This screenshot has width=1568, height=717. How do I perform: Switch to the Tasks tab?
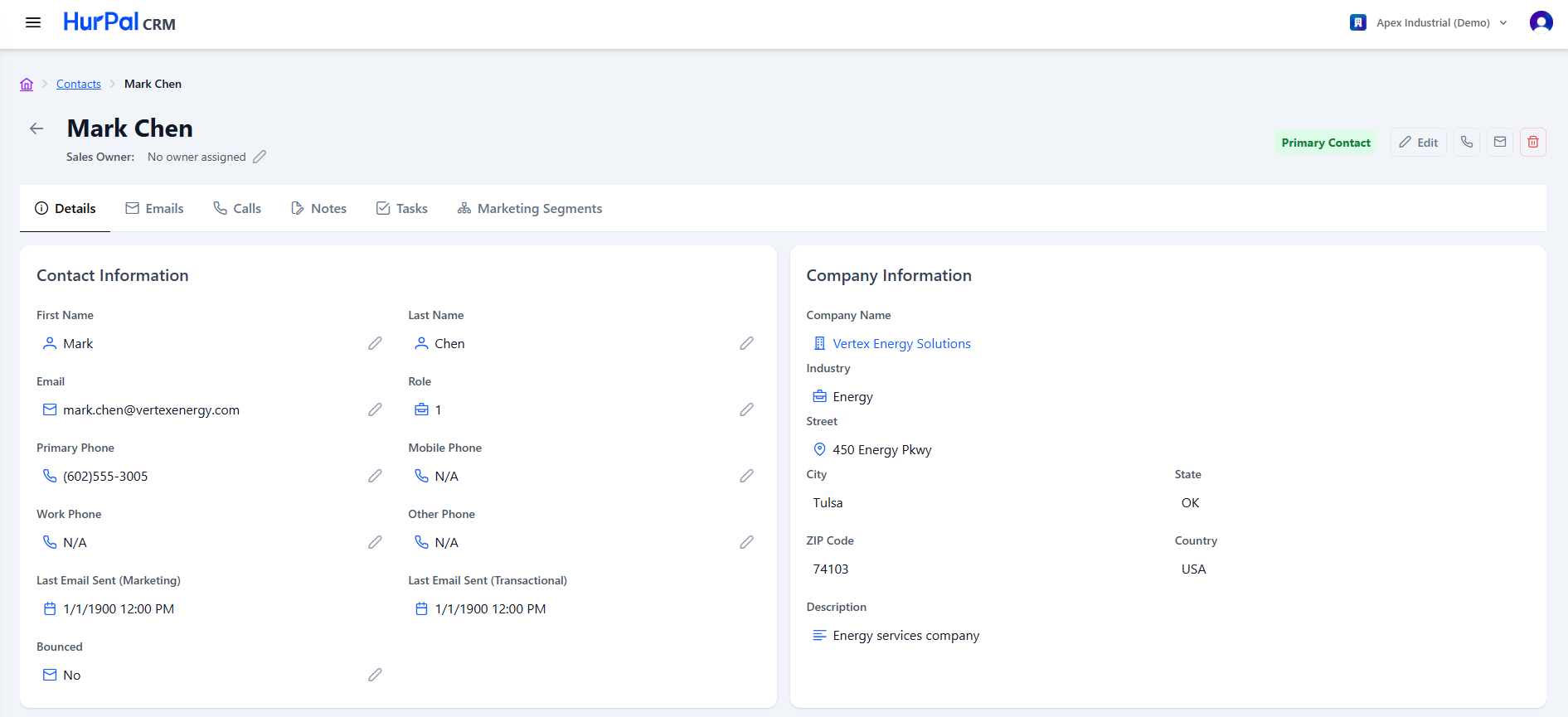tap(402, 209)
